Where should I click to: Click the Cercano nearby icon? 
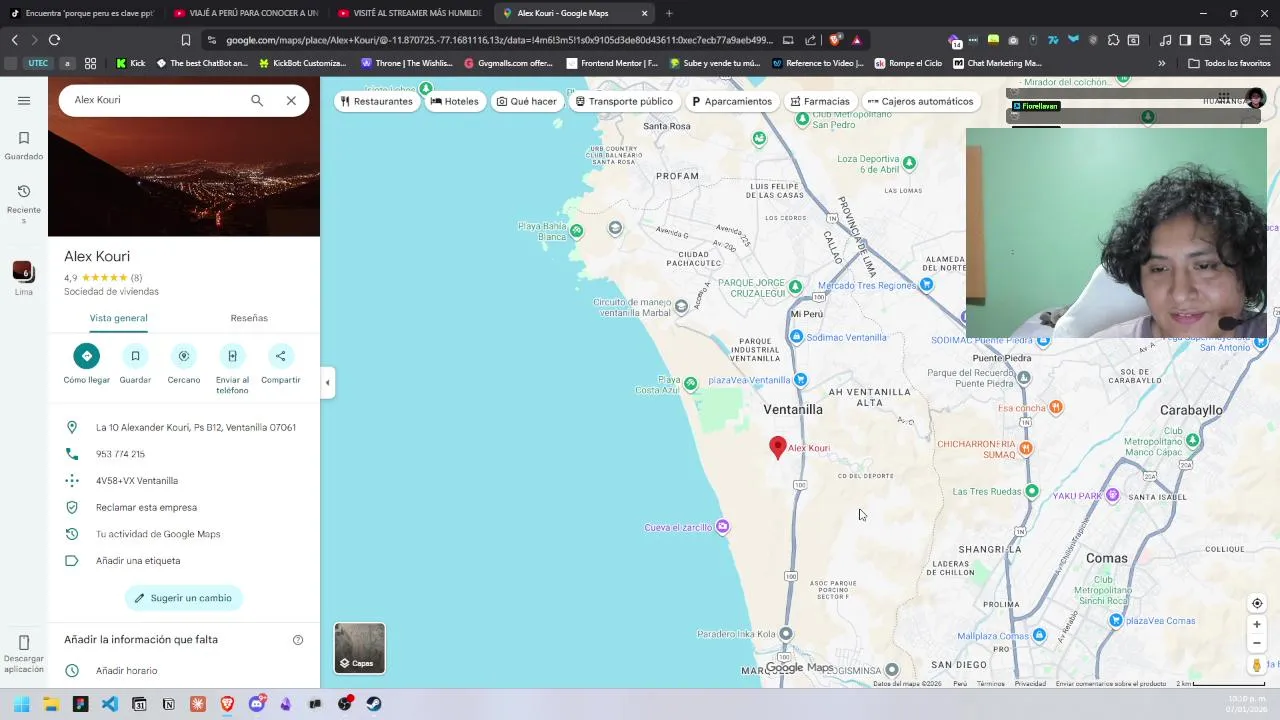(184, 356)
